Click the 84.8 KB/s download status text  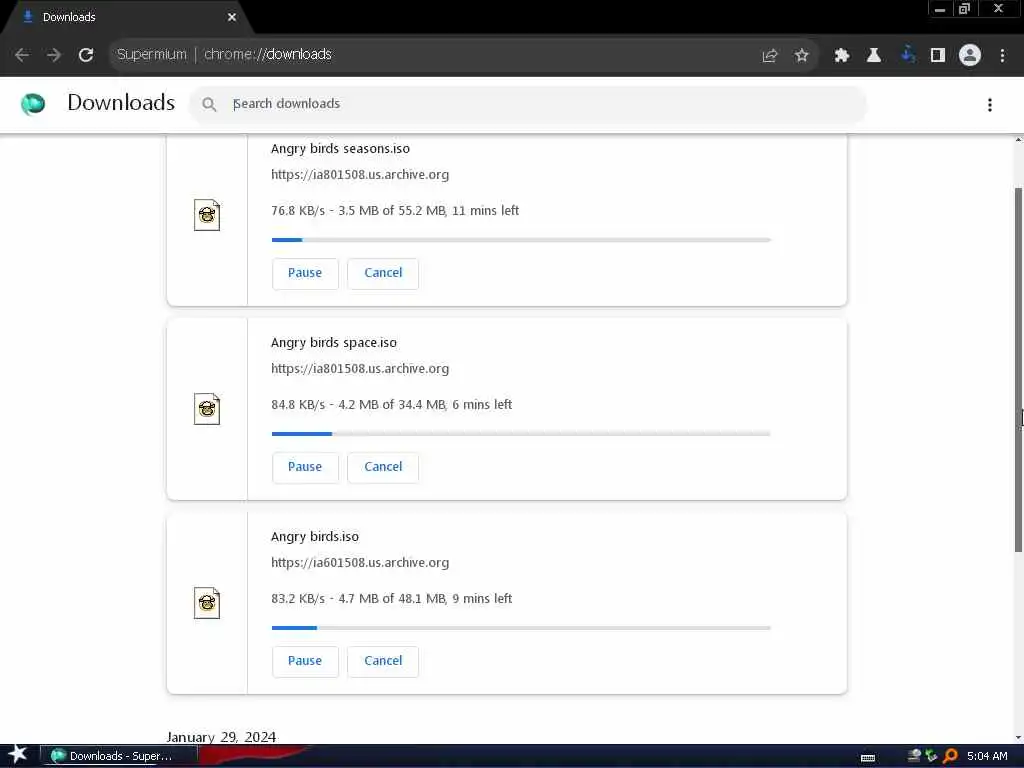pyautogui.click(x=391, y=404)
